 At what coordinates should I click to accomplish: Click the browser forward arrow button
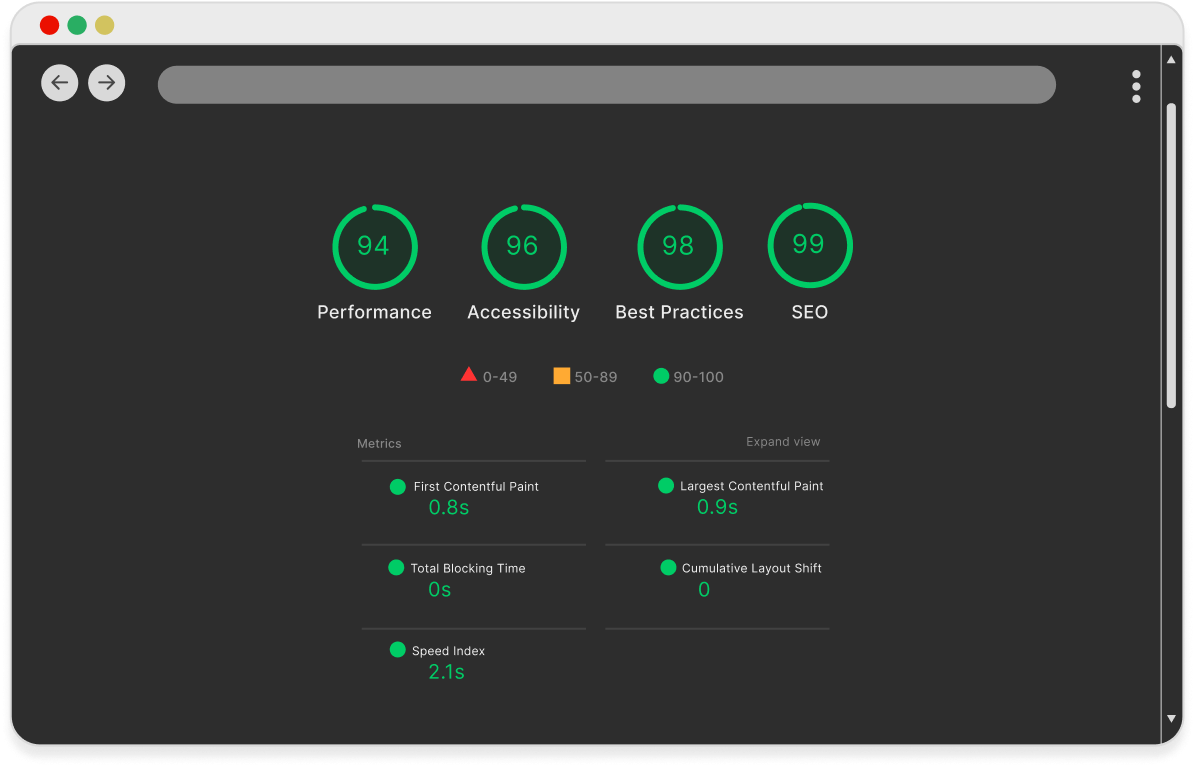point(107,83)
